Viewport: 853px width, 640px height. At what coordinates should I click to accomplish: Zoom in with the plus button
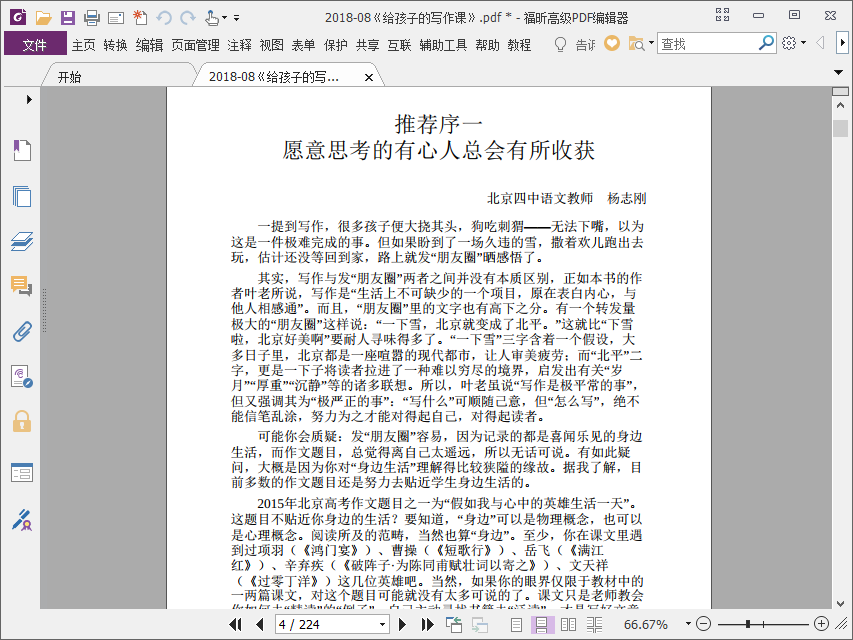click(x=821, y=624)
